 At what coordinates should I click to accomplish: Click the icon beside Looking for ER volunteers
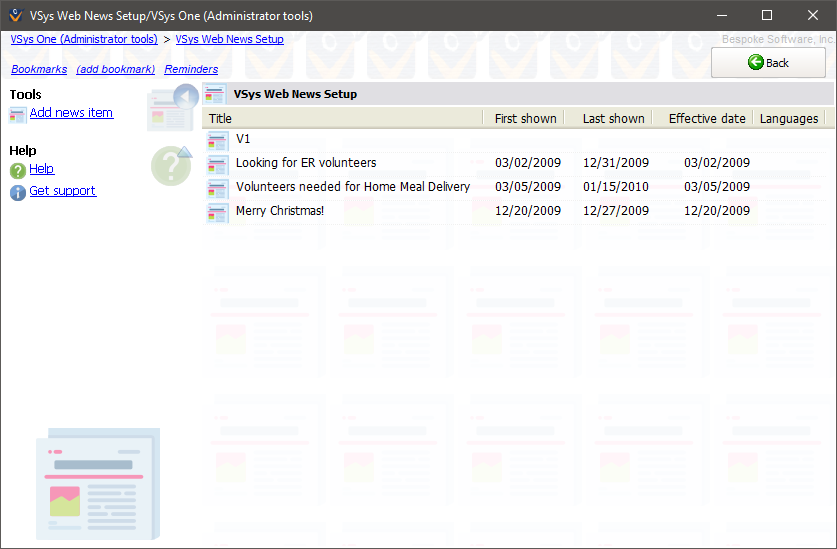pos(218,163)
